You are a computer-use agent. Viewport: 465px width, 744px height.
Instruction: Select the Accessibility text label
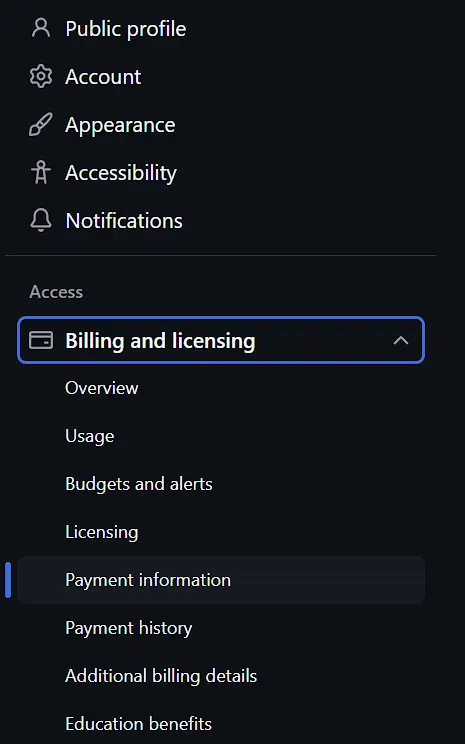(x=121, y=173)
